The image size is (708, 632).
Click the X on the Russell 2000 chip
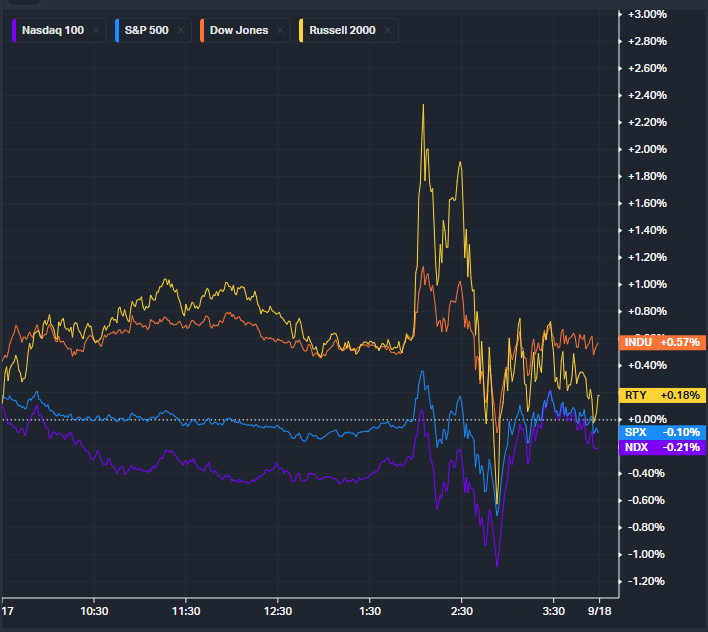click(x=387, y=30)
